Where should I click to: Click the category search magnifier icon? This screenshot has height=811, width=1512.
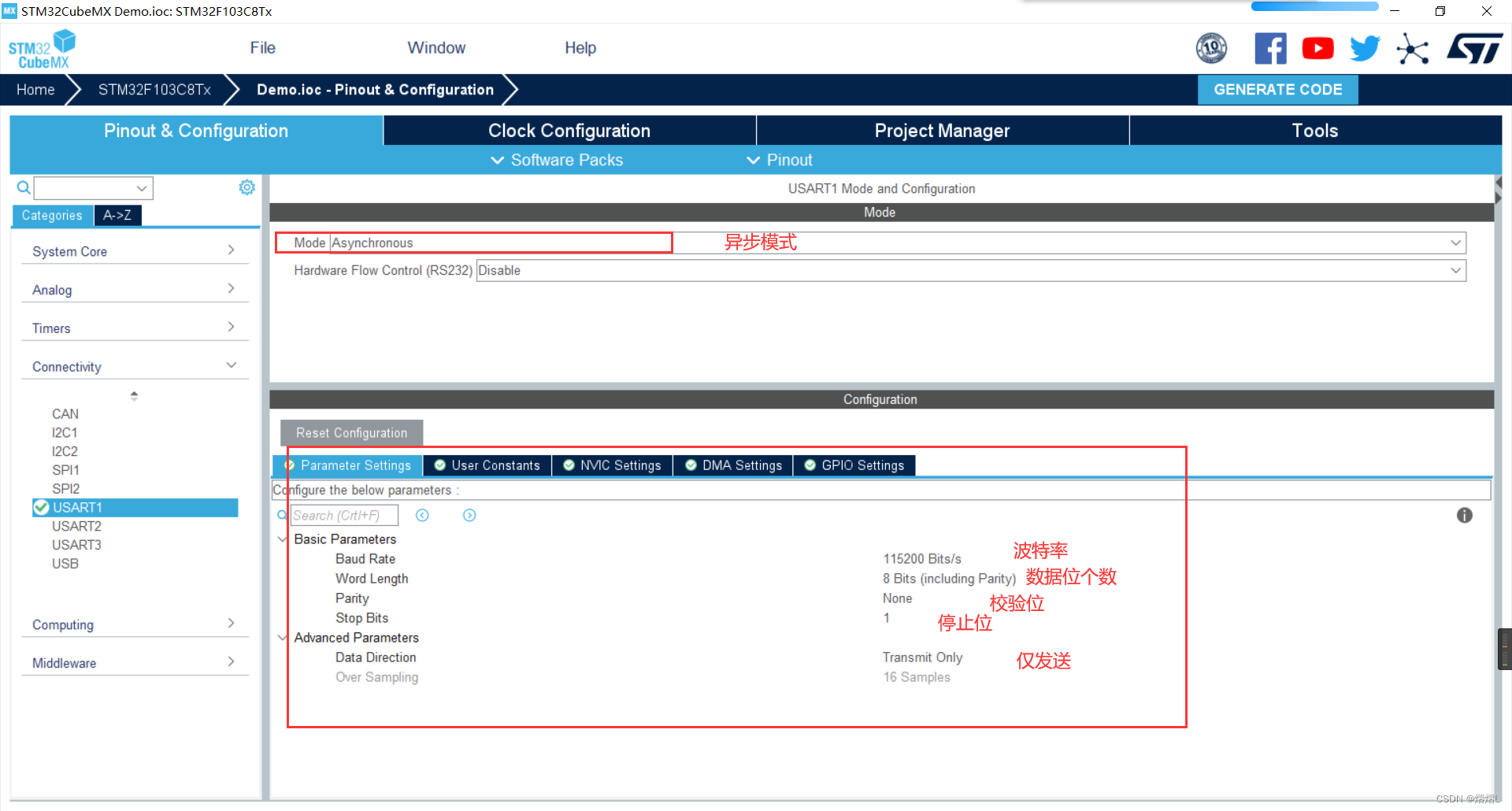(x=24, y=187)
